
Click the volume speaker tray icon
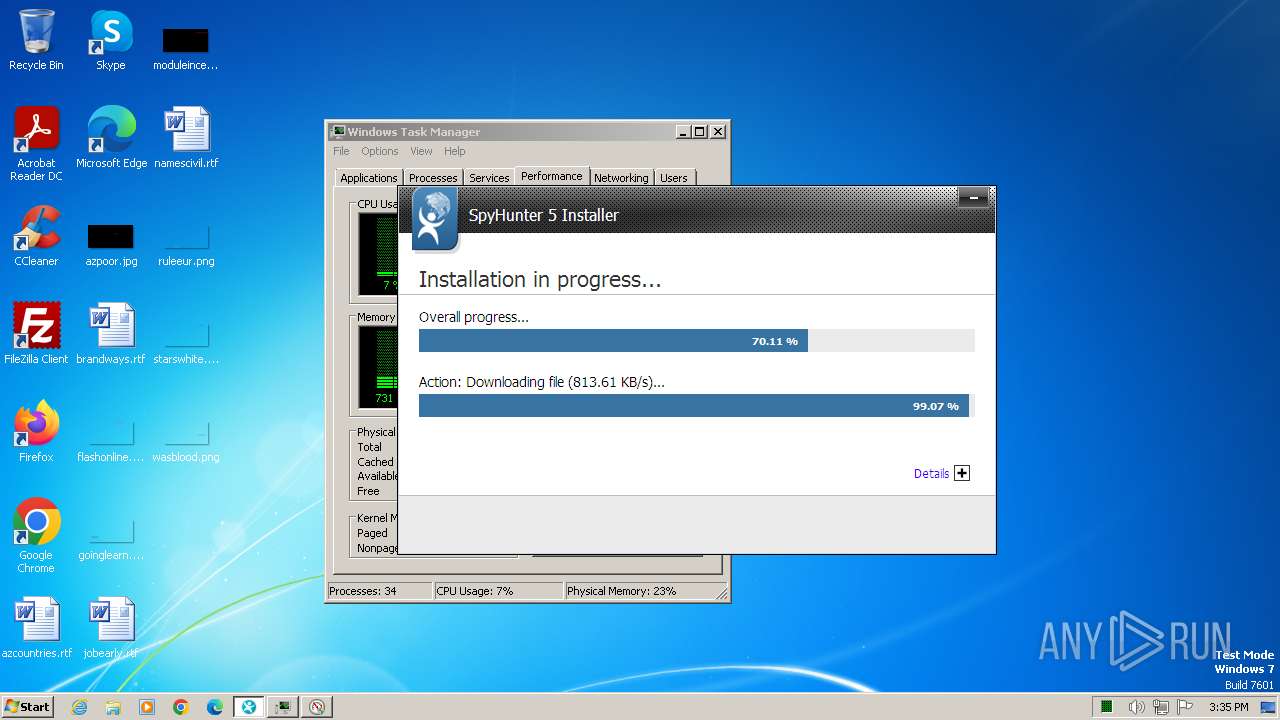[1136, 707]
